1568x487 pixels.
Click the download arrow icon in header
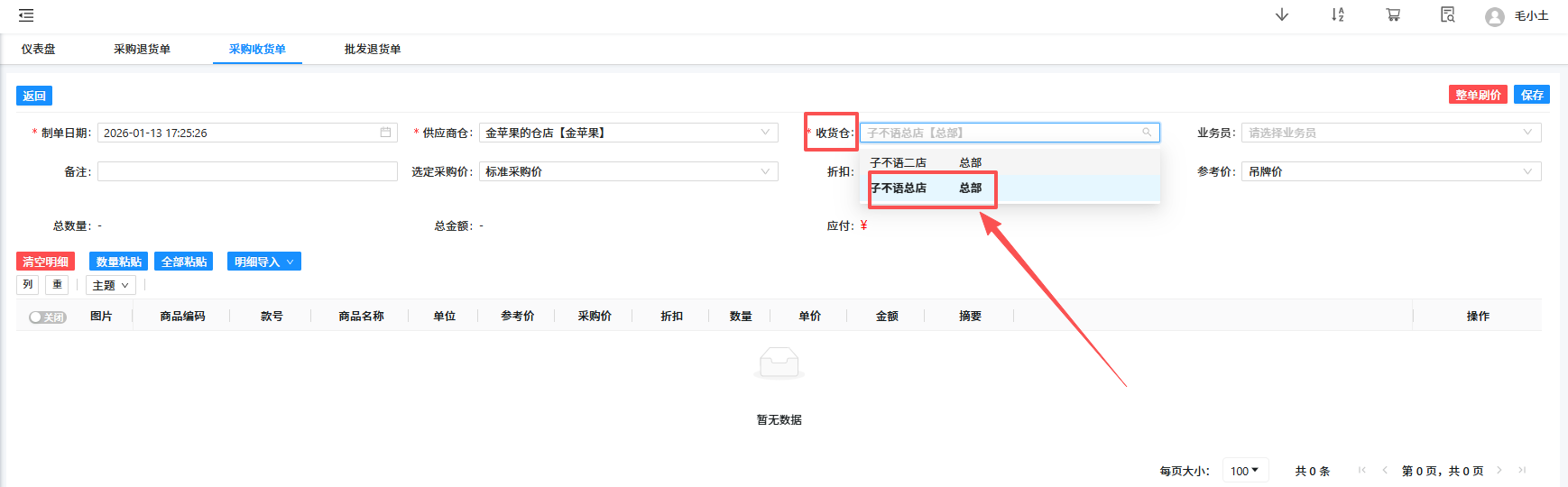pyautogui.click(x=1281, y=15)
